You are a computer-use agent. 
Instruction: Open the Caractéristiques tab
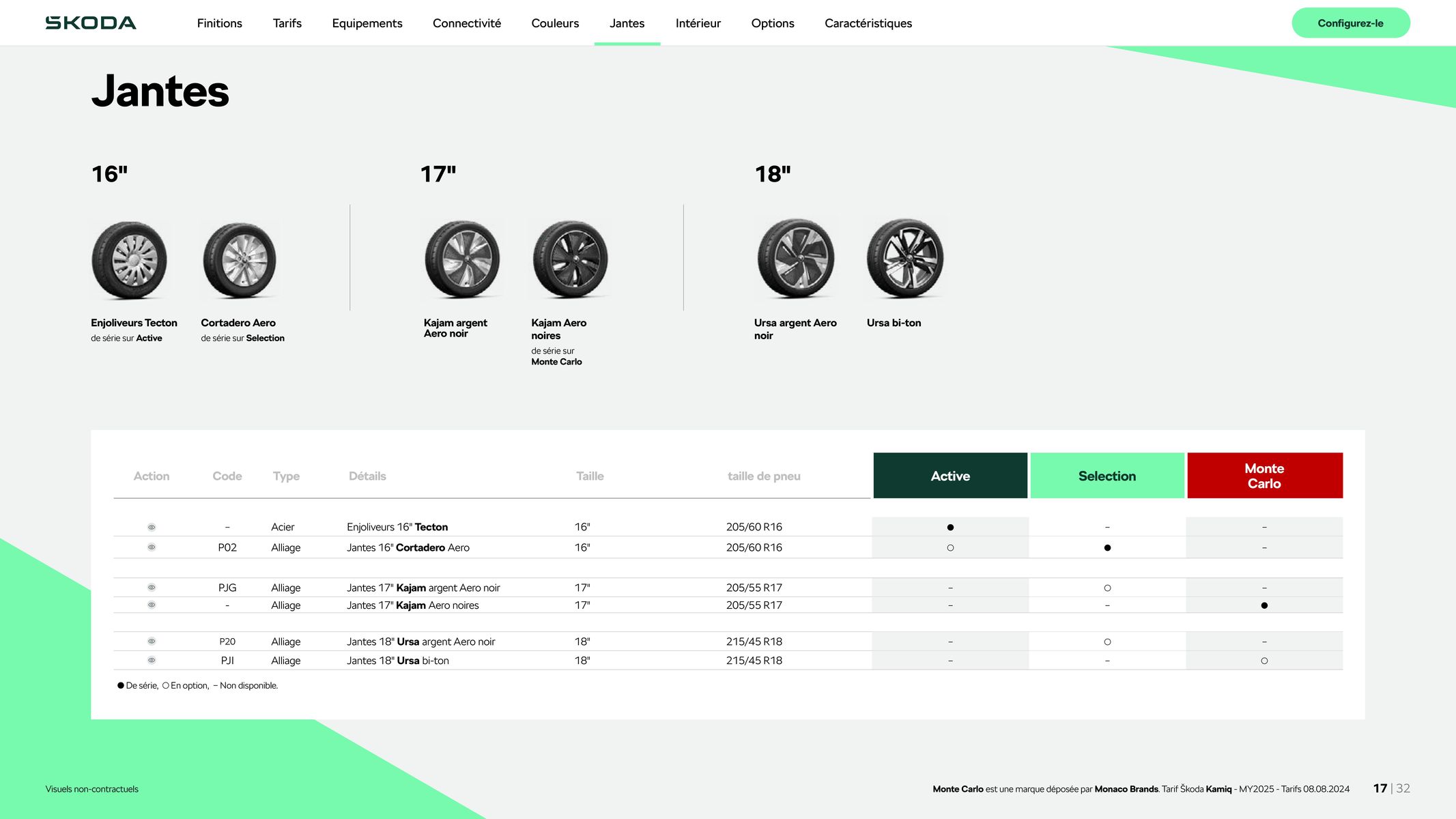868,23
